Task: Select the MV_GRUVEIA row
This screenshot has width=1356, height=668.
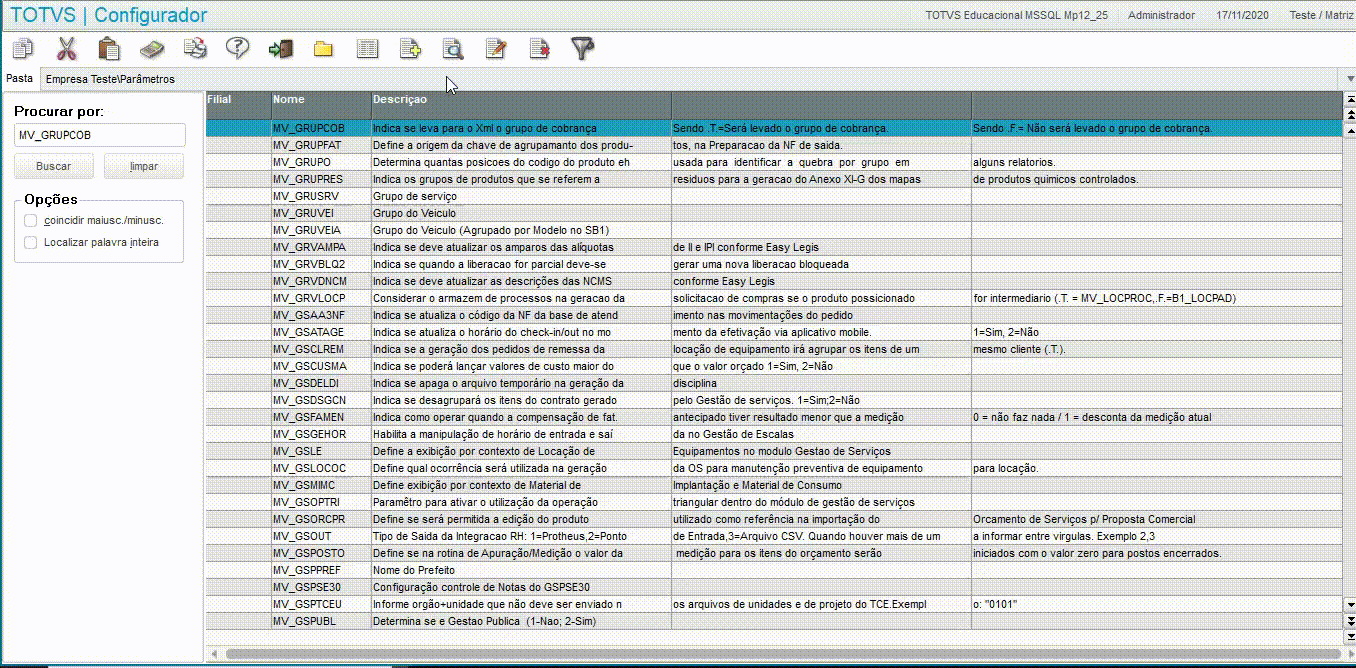Action: click(x=773, y=230)
